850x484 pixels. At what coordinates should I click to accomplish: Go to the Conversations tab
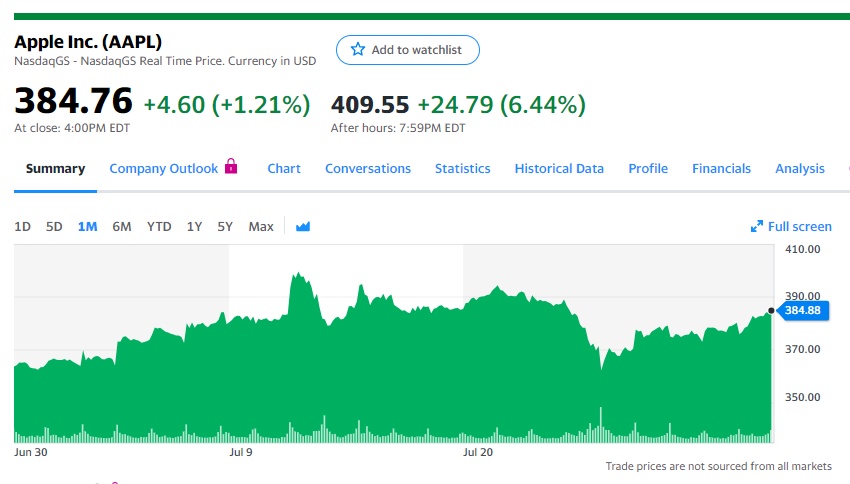[x=368, y=169]
